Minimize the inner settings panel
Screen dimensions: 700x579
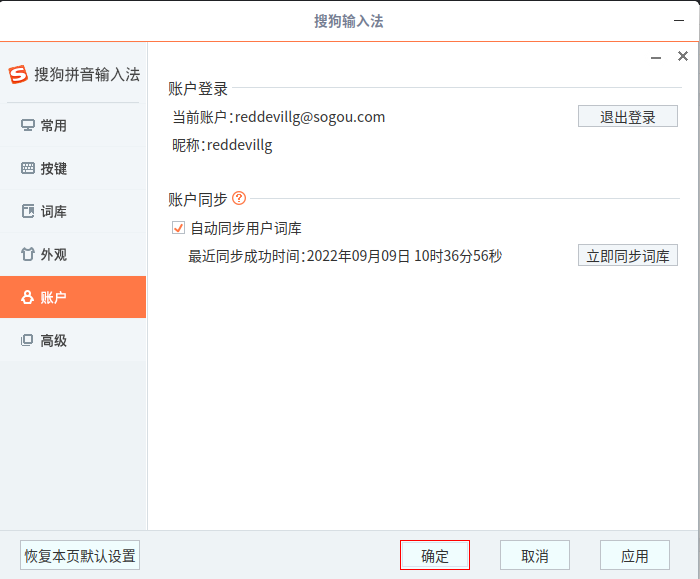pyautogui.click(x=656, y=58)
